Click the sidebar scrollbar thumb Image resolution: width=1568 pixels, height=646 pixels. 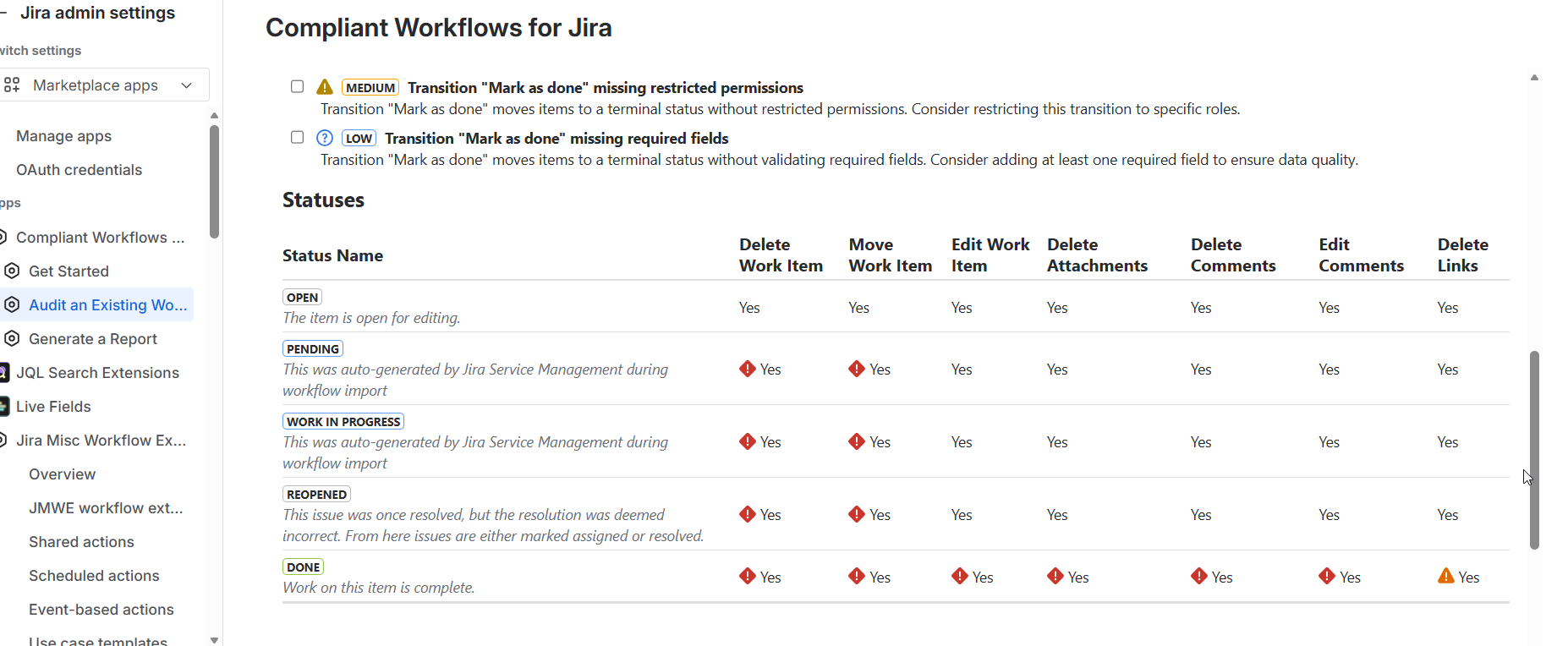214,182
